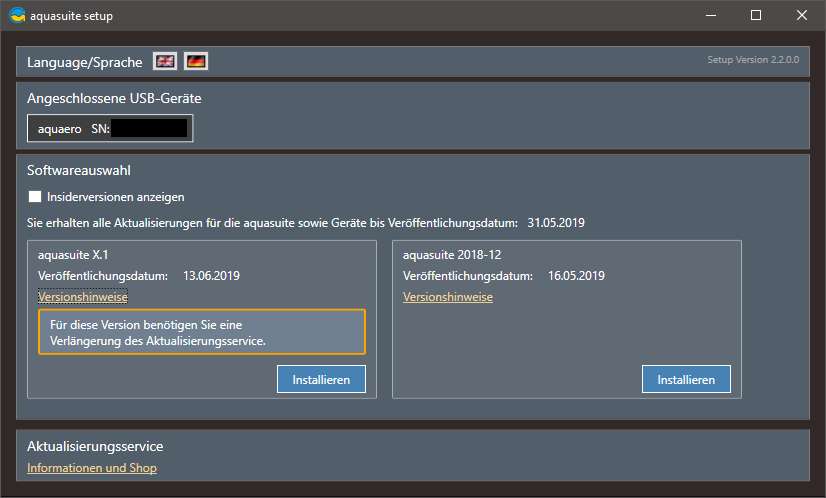Viewport: 826px width, 498px height.
Task: Close the aquasuite setup window
Action: (801, 15)
